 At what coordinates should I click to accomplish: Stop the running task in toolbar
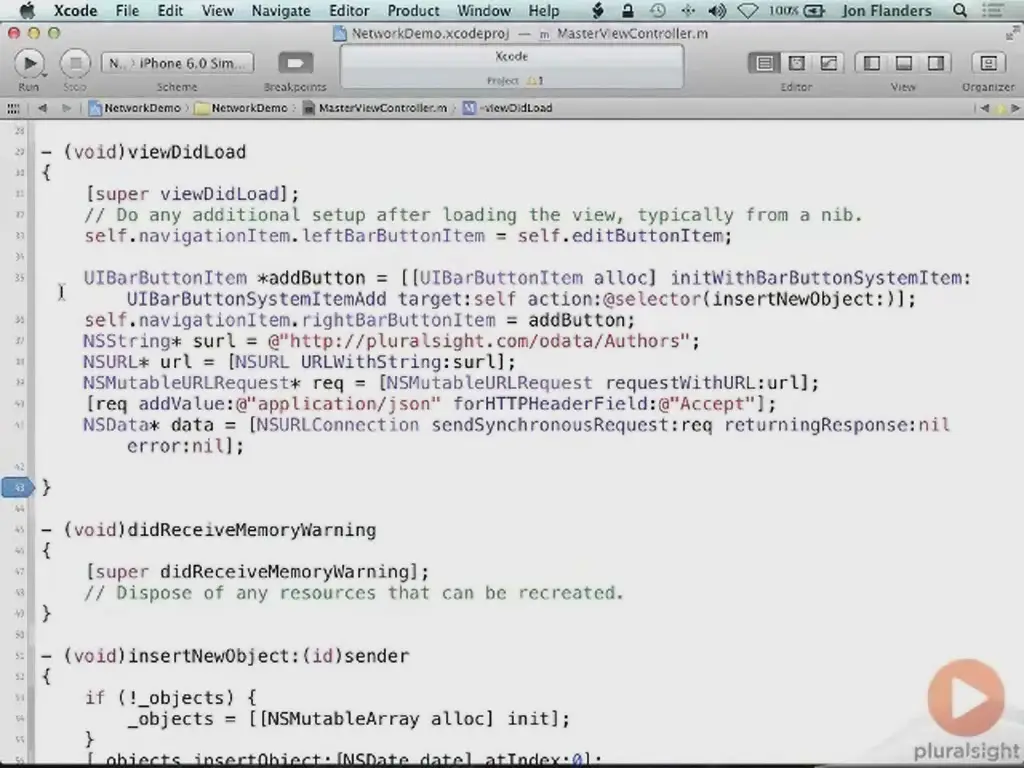tap(75, 63)
